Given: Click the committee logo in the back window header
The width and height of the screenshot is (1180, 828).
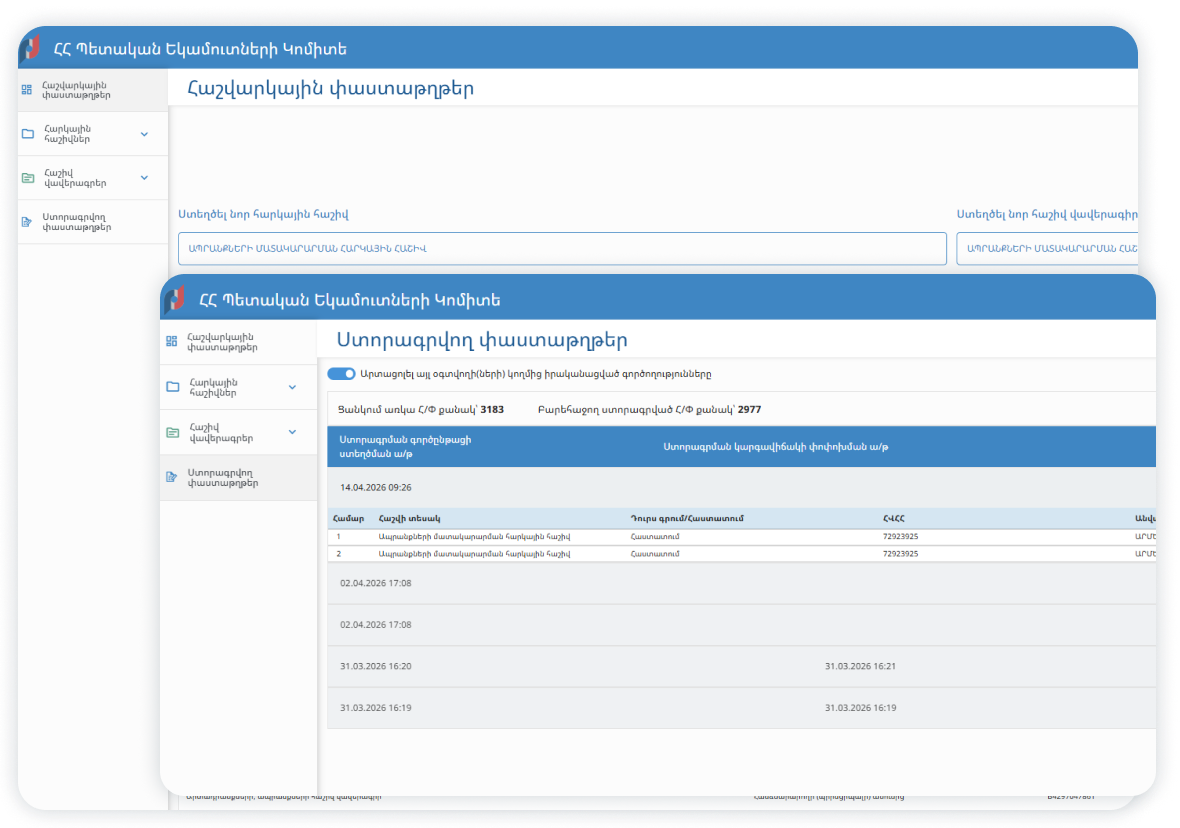Looking at the screenshot, I should tap(32, 48).
